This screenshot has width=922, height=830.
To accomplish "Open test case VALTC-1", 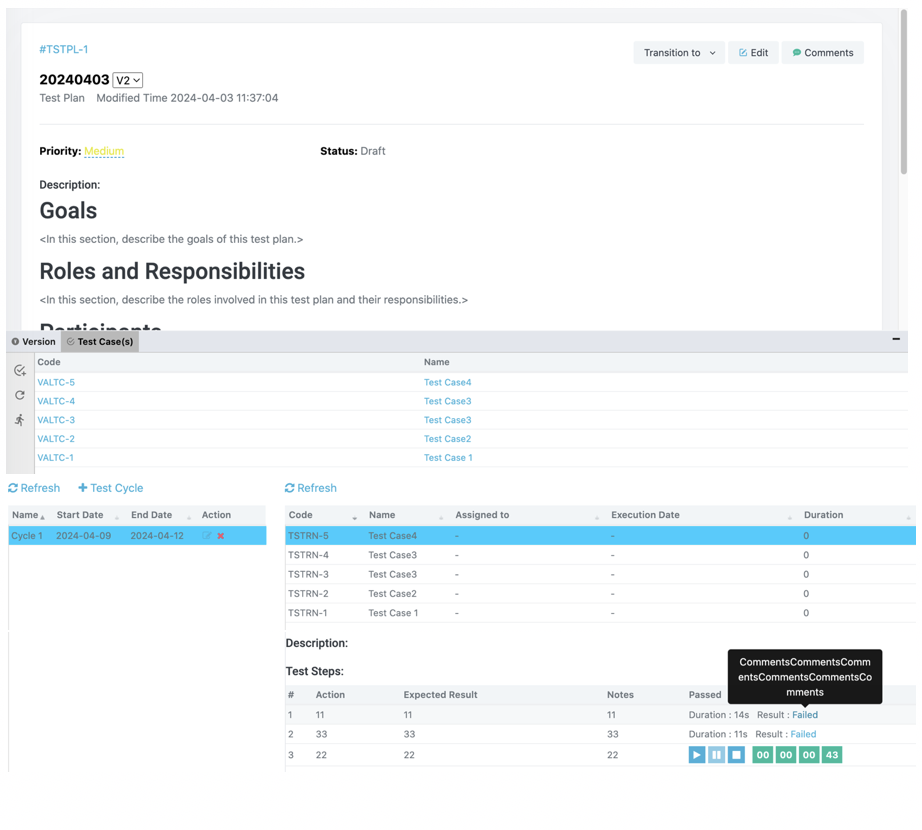I will coord(55,457).
